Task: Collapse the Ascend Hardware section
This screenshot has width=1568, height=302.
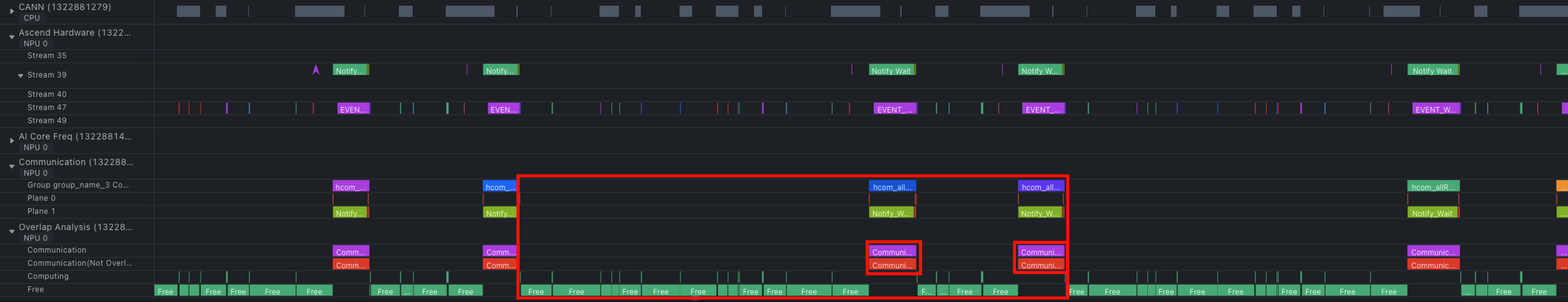Action: tap(12, 38)
